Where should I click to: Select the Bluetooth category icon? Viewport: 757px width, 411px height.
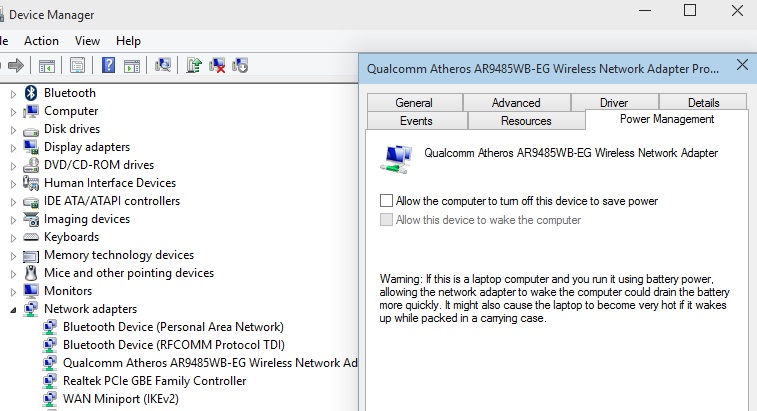tap(31, 93)
